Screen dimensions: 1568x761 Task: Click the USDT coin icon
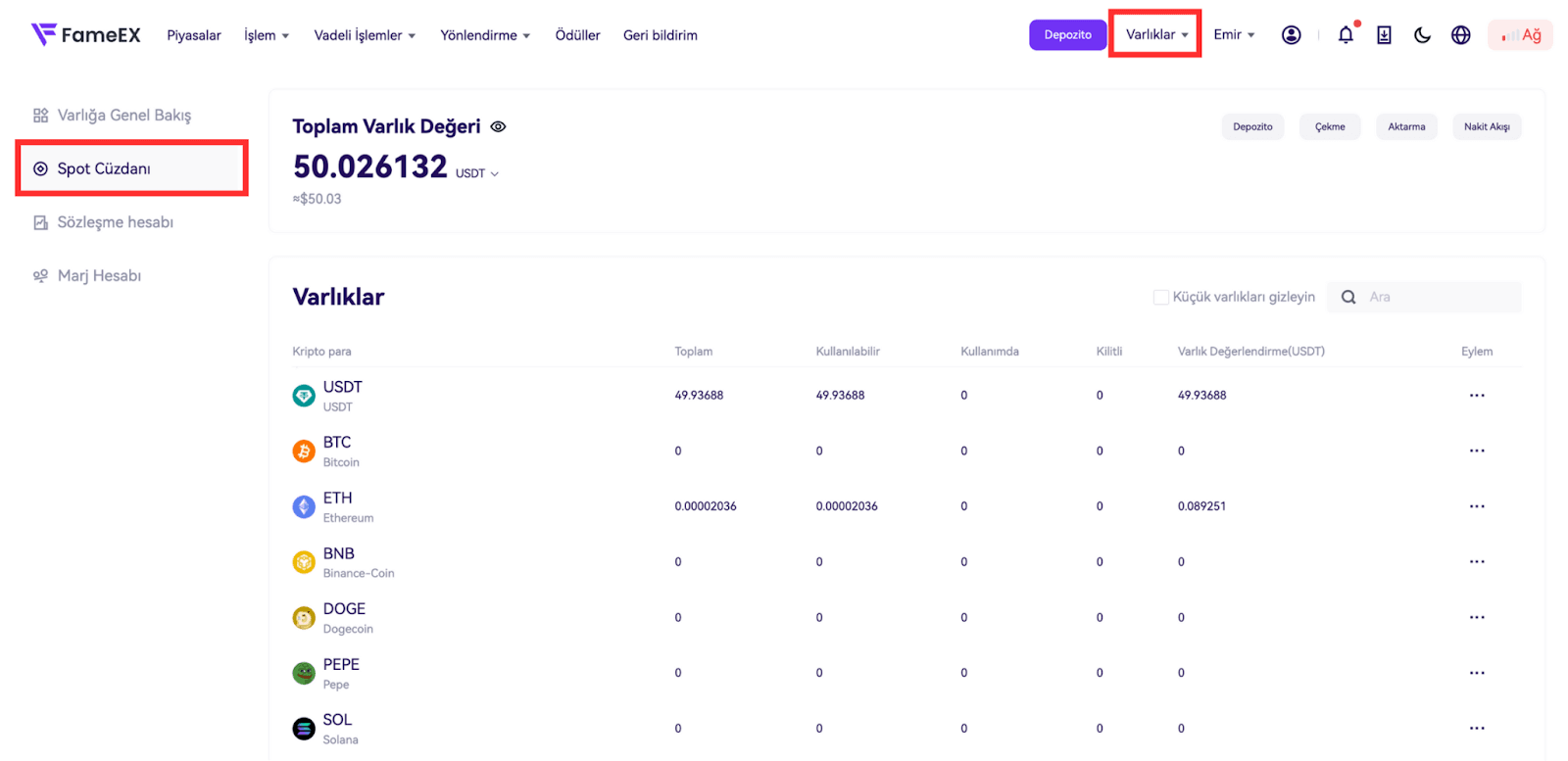[304, 396]
